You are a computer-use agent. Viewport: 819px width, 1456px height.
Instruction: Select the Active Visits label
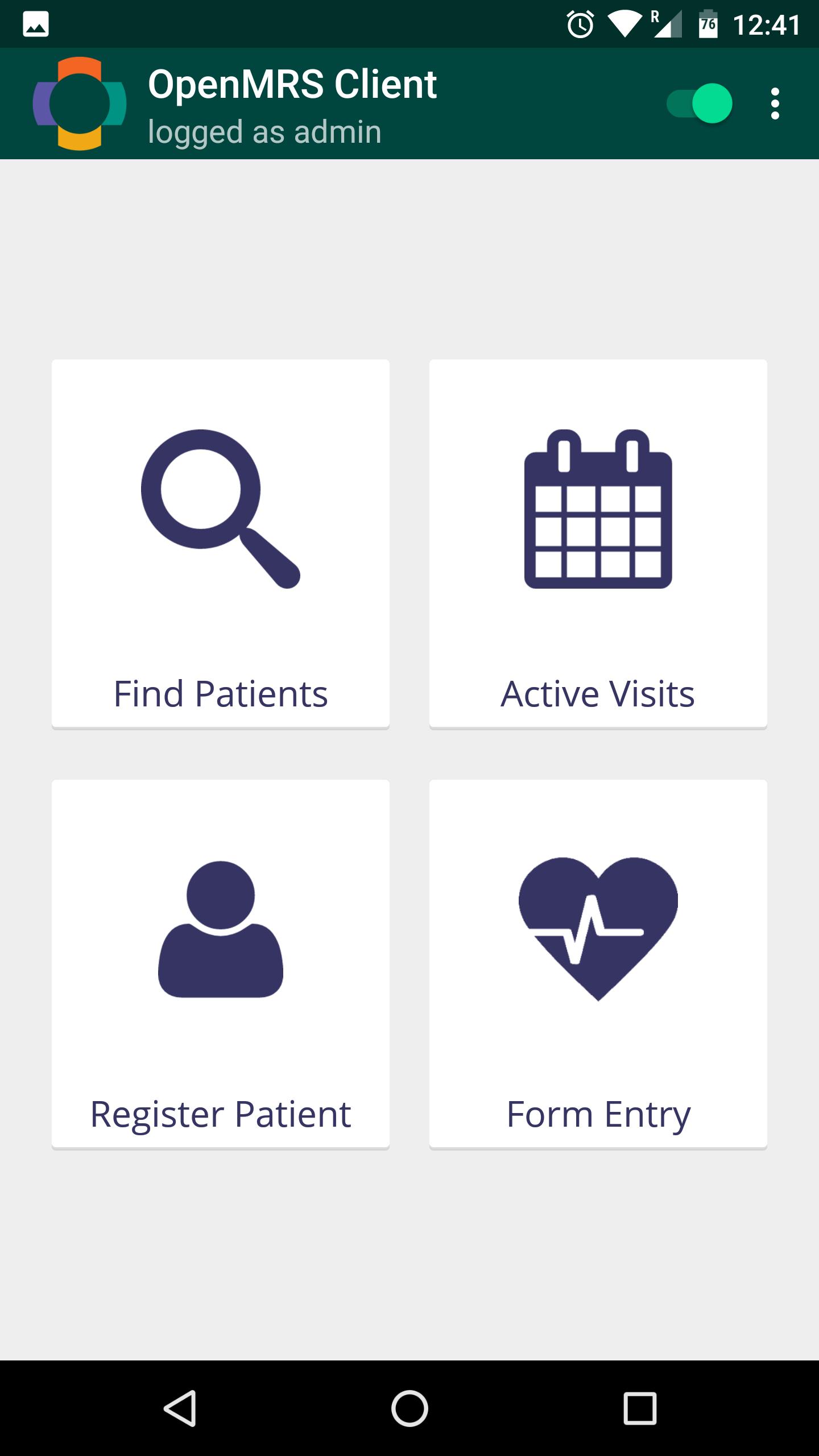[598, 694]
